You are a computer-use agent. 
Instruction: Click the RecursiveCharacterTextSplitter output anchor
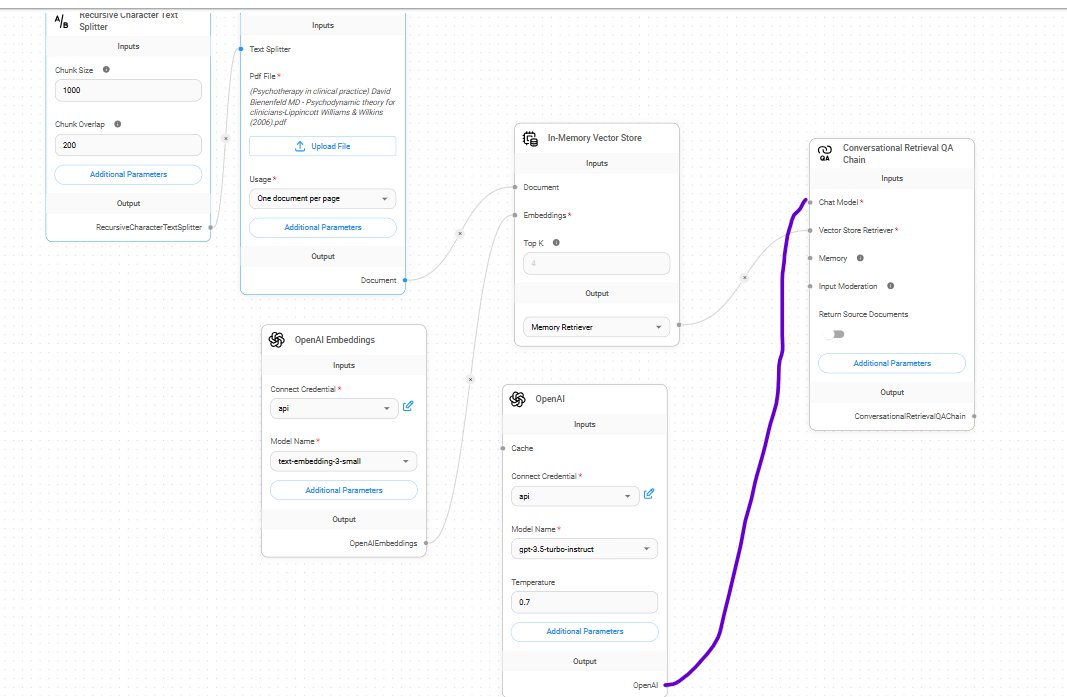[210, 227]
